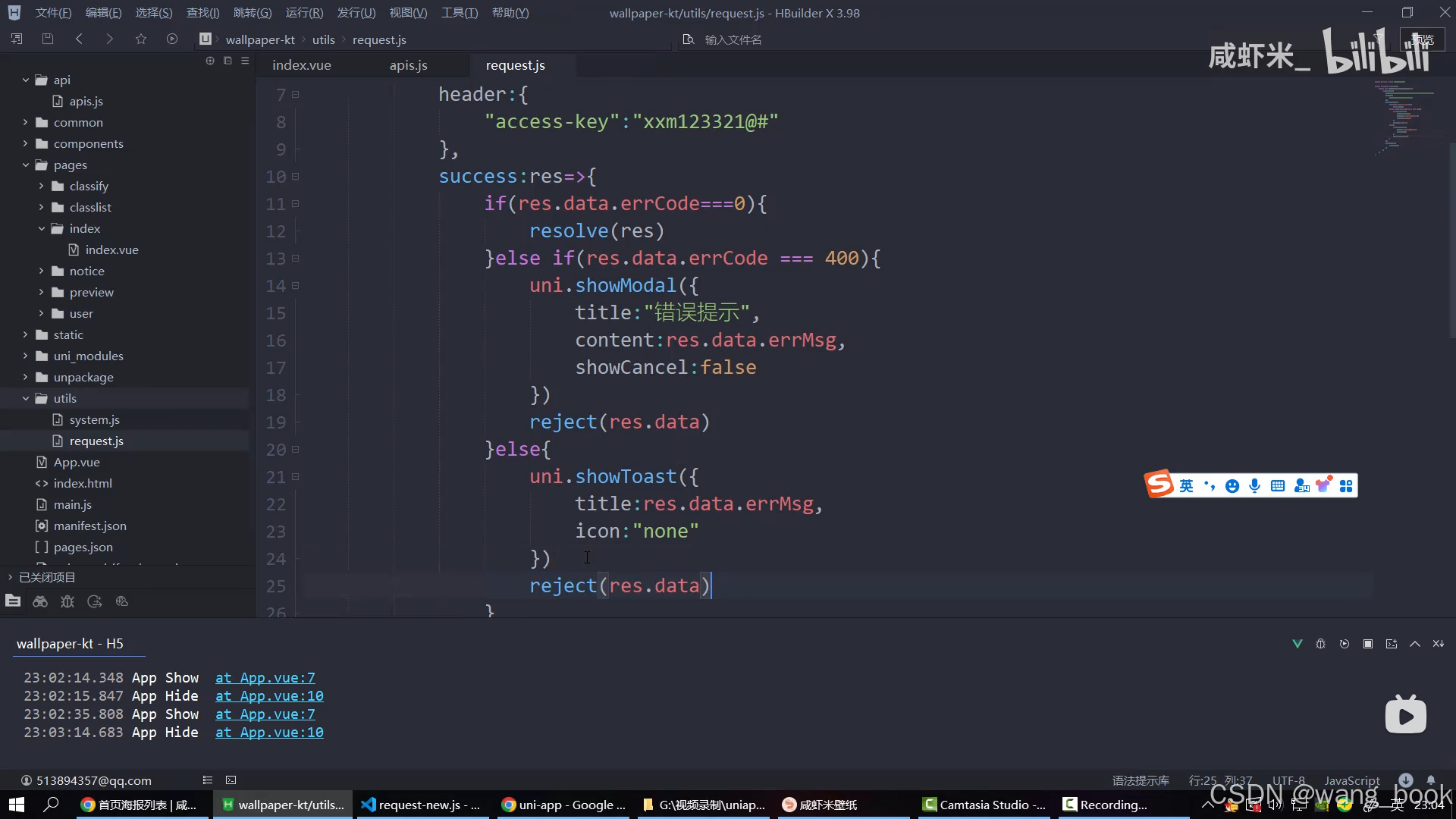Expand the 已关闭项目 section
The width and height of the screenshot is (1456, 819).
click(x=11, y=577)
